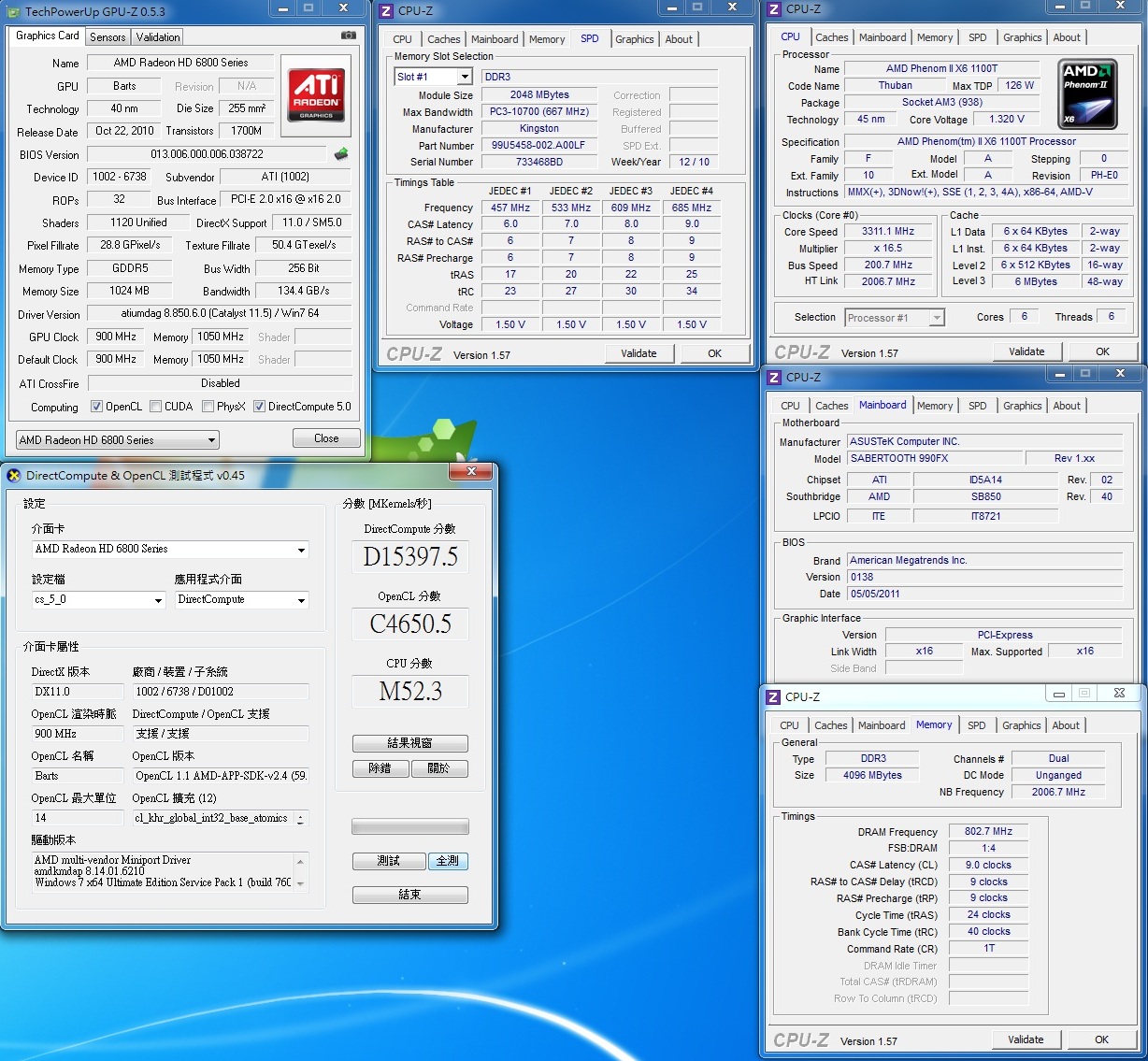Screen dimensions: 1148x1061
Task: Click the DirectCompute & OpenCL title bar icon
Action: [14, 475]
